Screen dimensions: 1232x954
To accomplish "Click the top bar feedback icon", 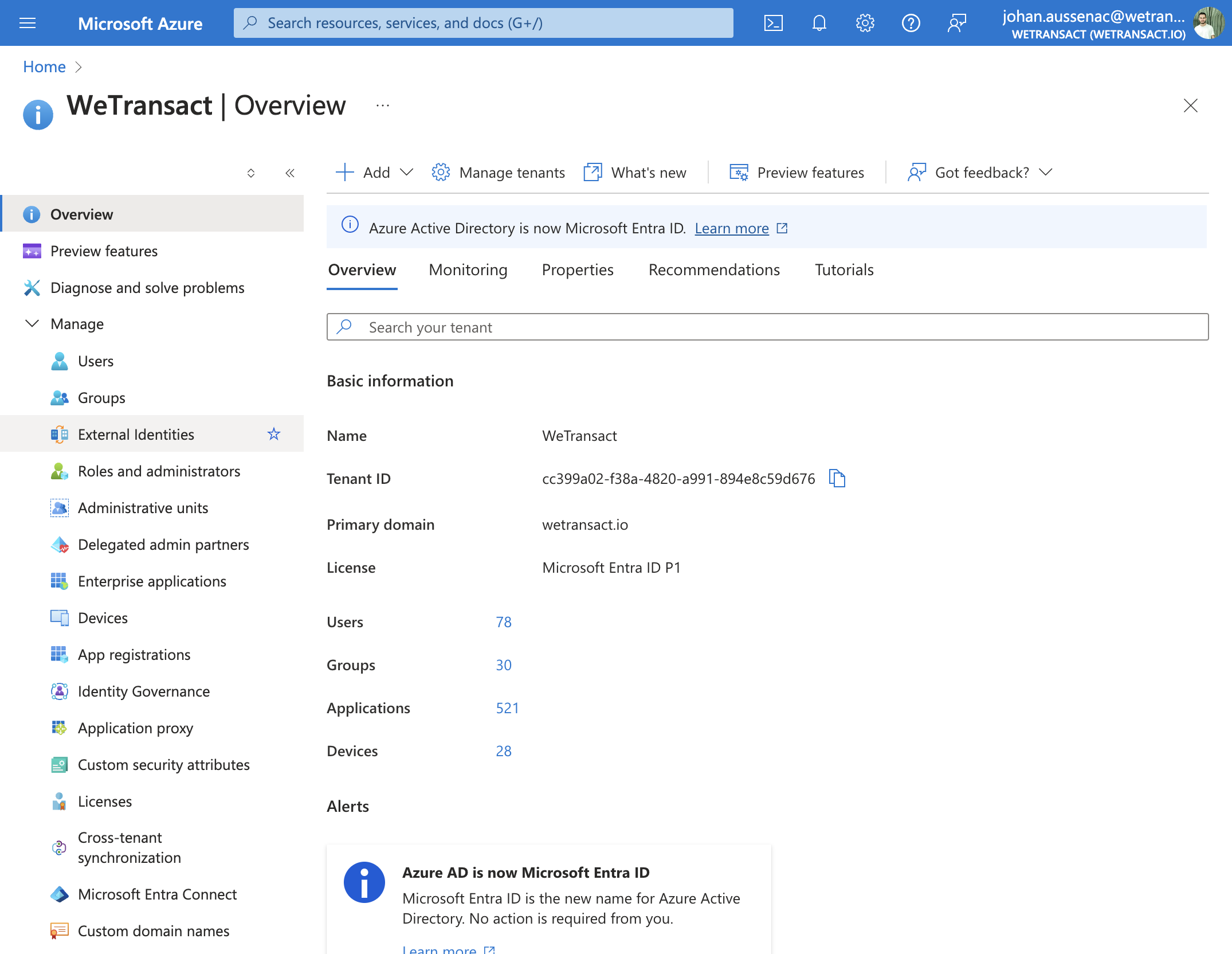I will pos(957,23).
